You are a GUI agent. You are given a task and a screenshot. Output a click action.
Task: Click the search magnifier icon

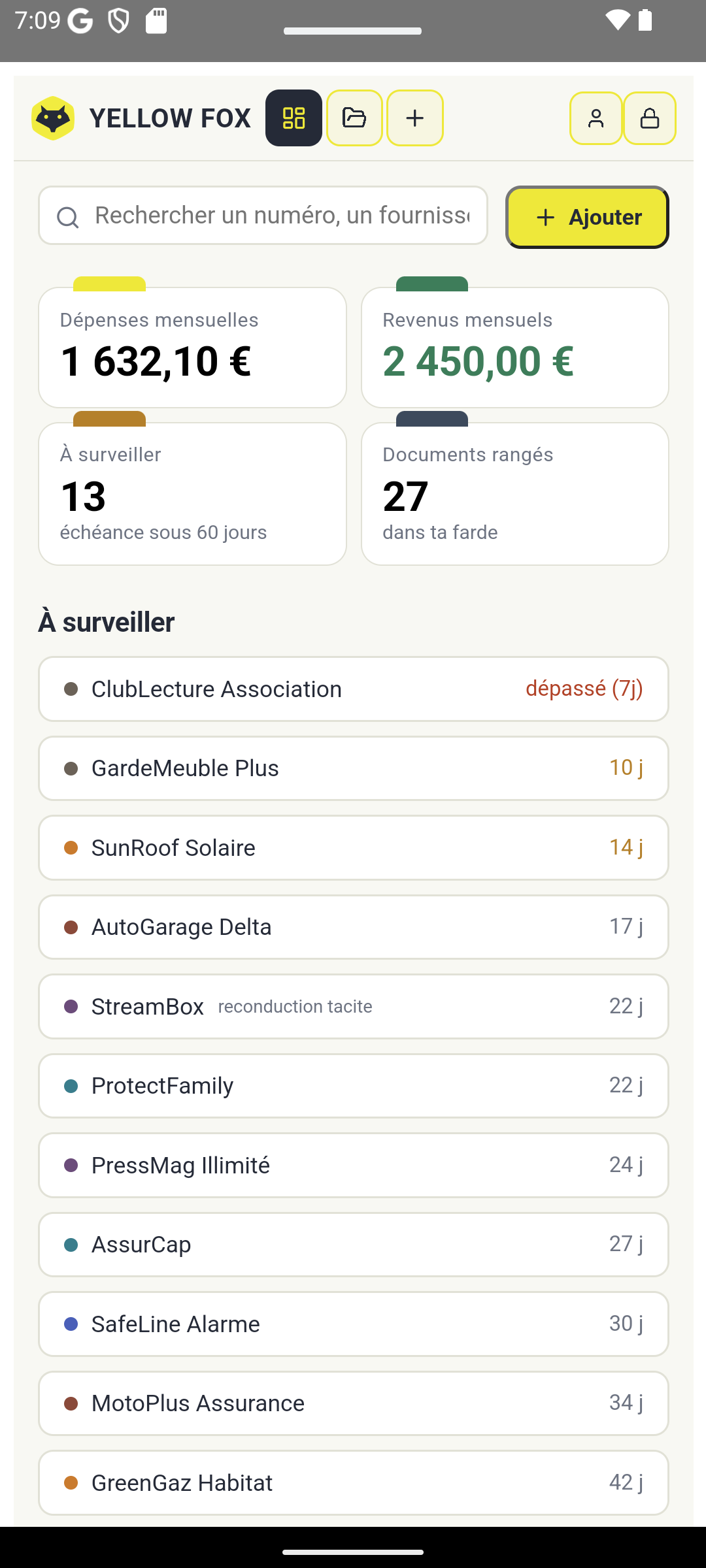[67, 217]
